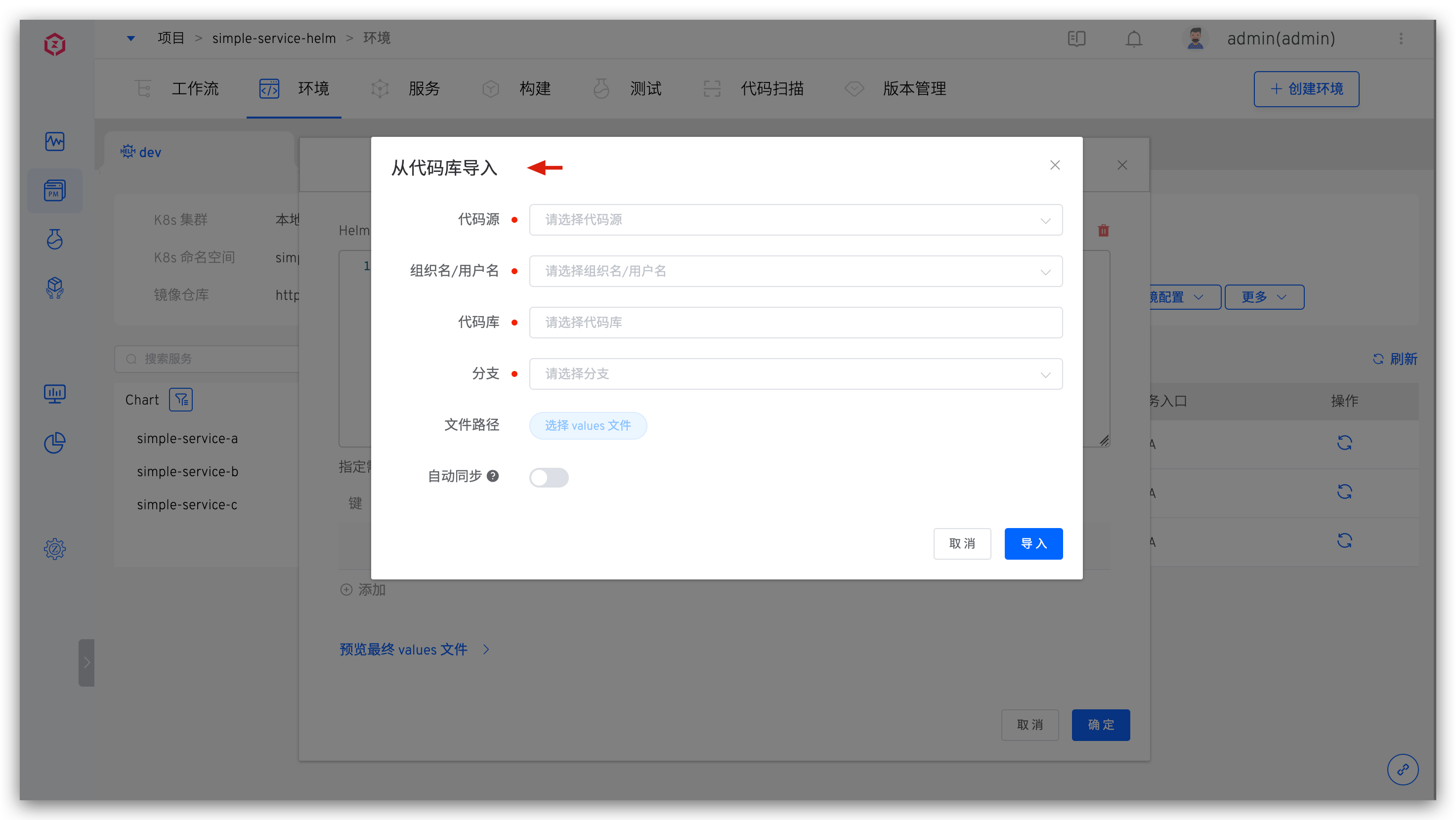Toggle the 自动同步 switch
The width and height of the screenshot is (1456, 820).
tap(549, 477)
